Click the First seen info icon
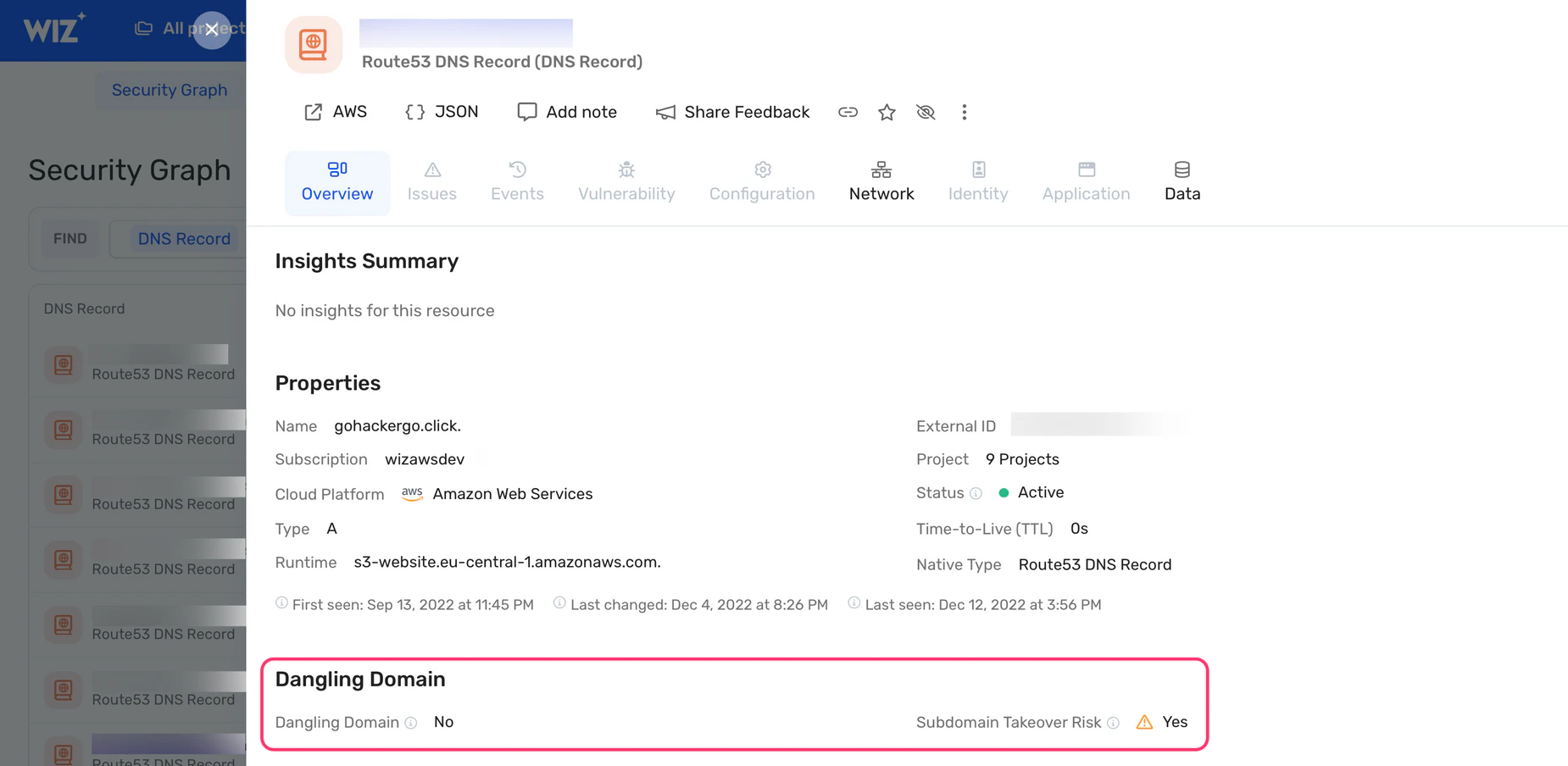This screenshot has width=1568, height=766. tap(281, 603)
